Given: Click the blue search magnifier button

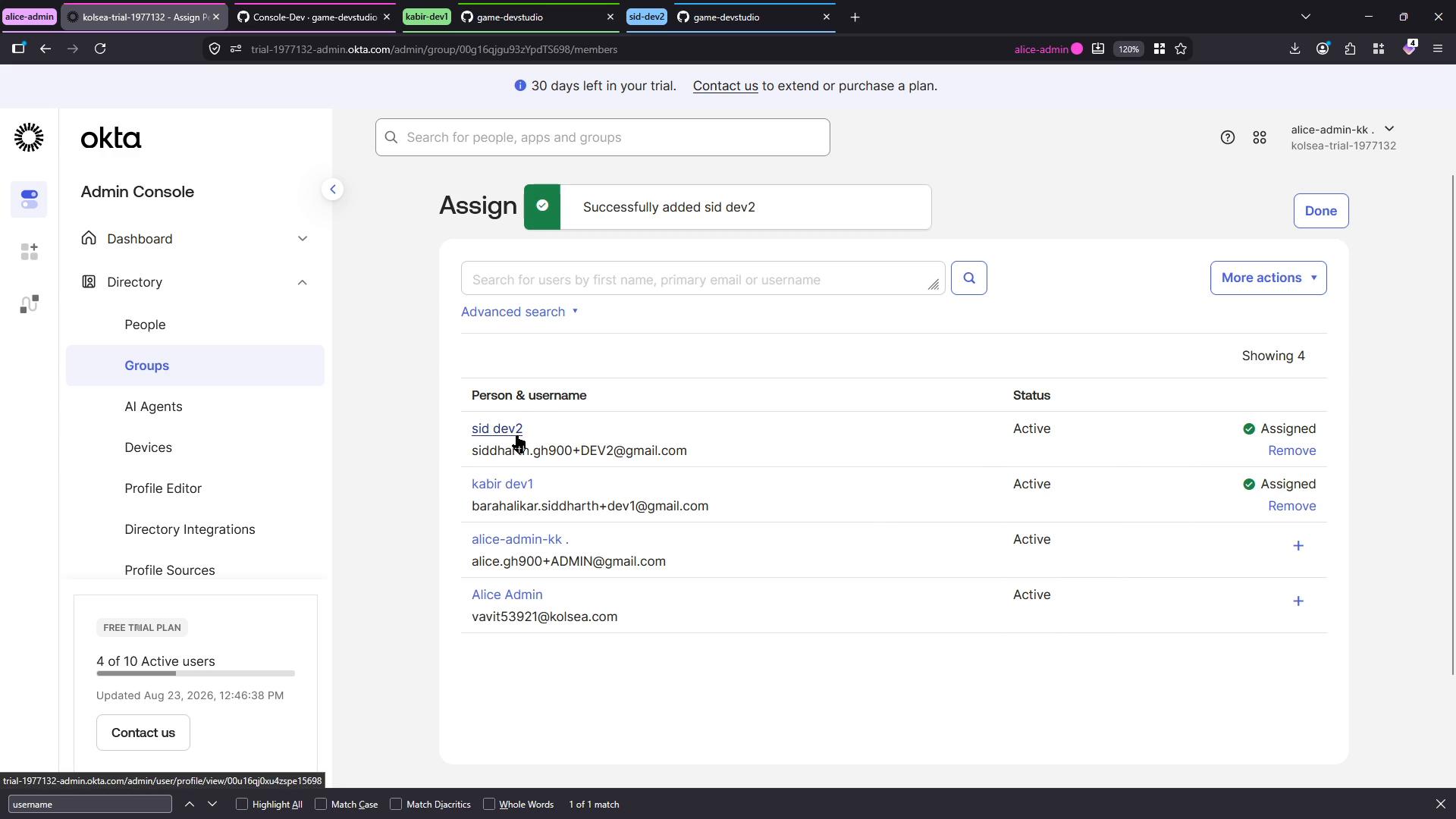Looking at the screenshot, I should (x=969, y=278).
